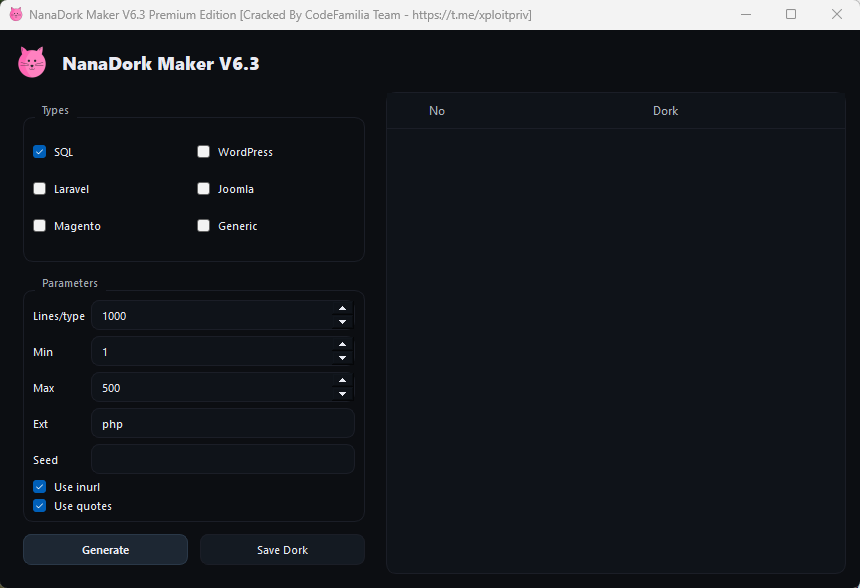Click the small cat icon in the title bar
Screen dimensions: 860x588
(15, 14)
